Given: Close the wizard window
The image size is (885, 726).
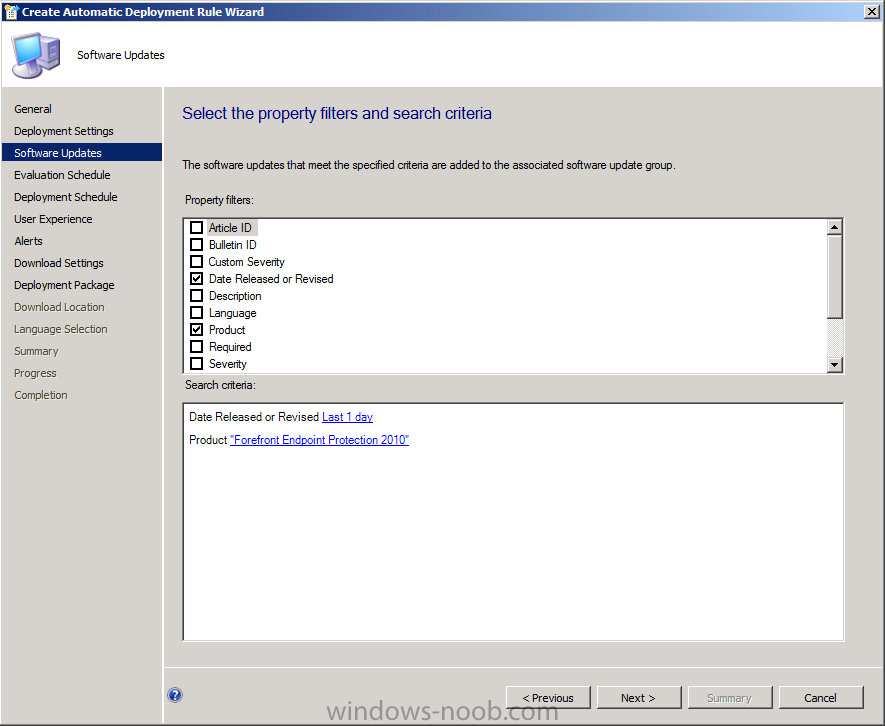Looking at the screenshot, I should (871, 12).
